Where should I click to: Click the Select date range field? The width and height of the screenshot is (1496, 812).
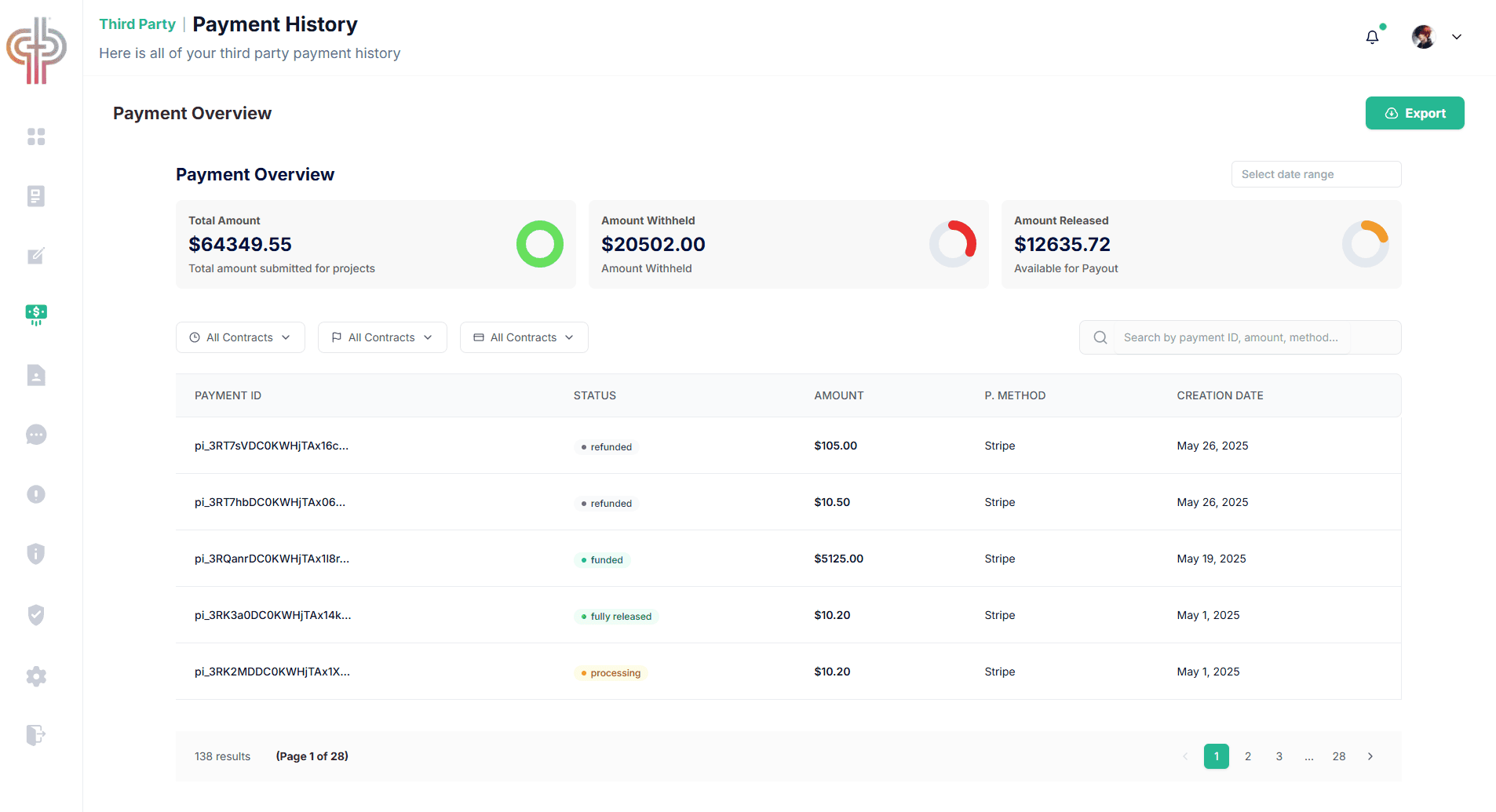click(x=1316, y=174)
